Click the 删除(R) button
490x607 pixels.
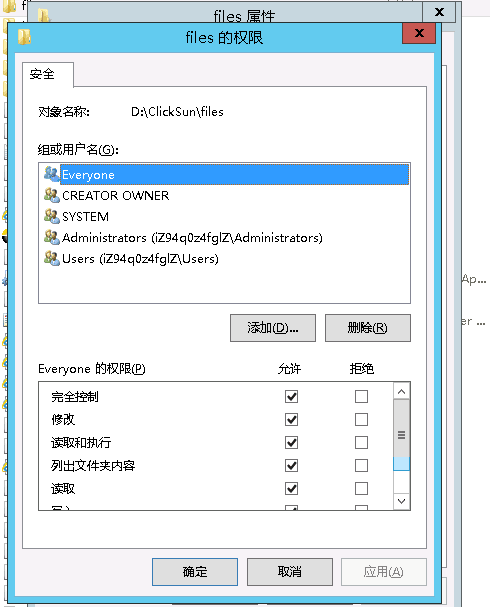(x=368, y=328)
